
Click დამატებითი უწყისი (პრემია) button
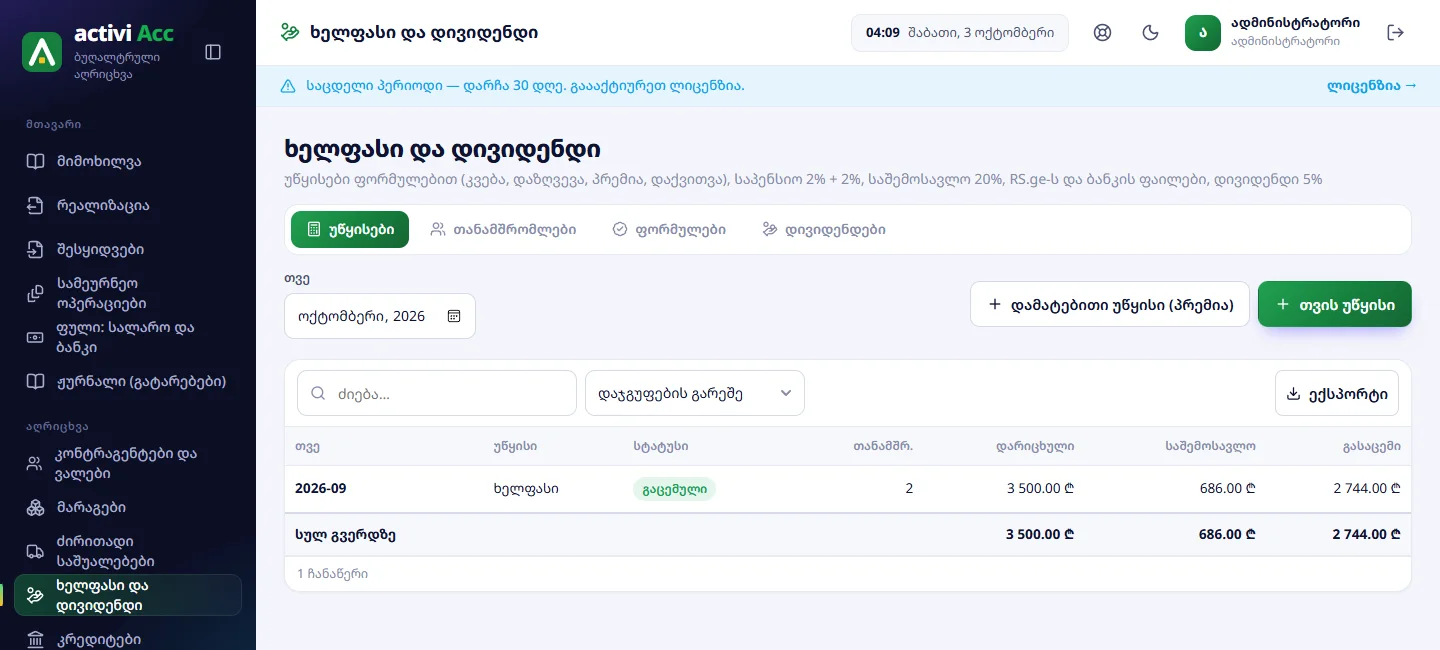pyautogui.click(x=1110, y=304)
